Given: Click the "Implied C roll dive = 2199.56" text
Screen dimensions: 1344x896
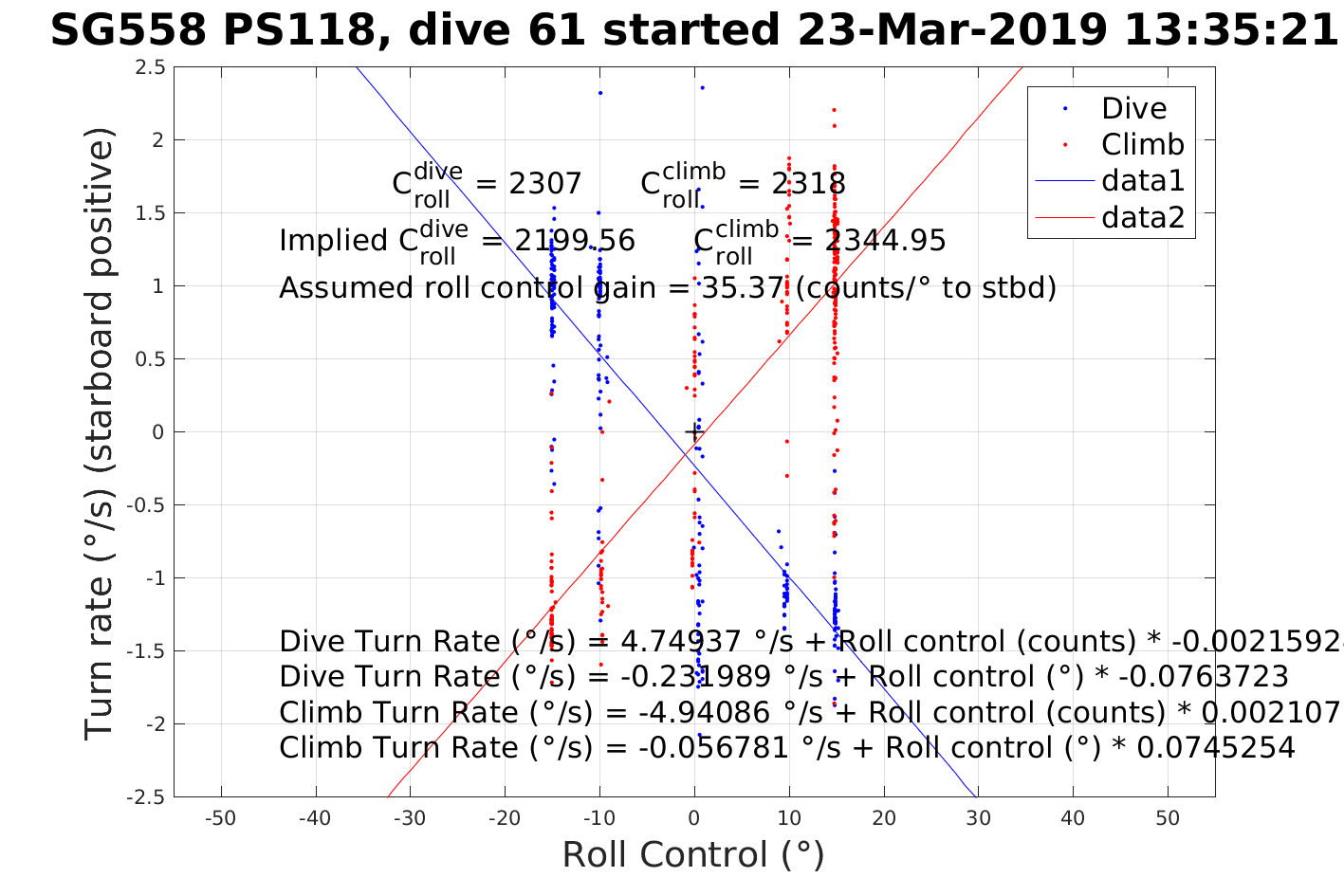Looking at the screenshot, I should coord(456,241).
